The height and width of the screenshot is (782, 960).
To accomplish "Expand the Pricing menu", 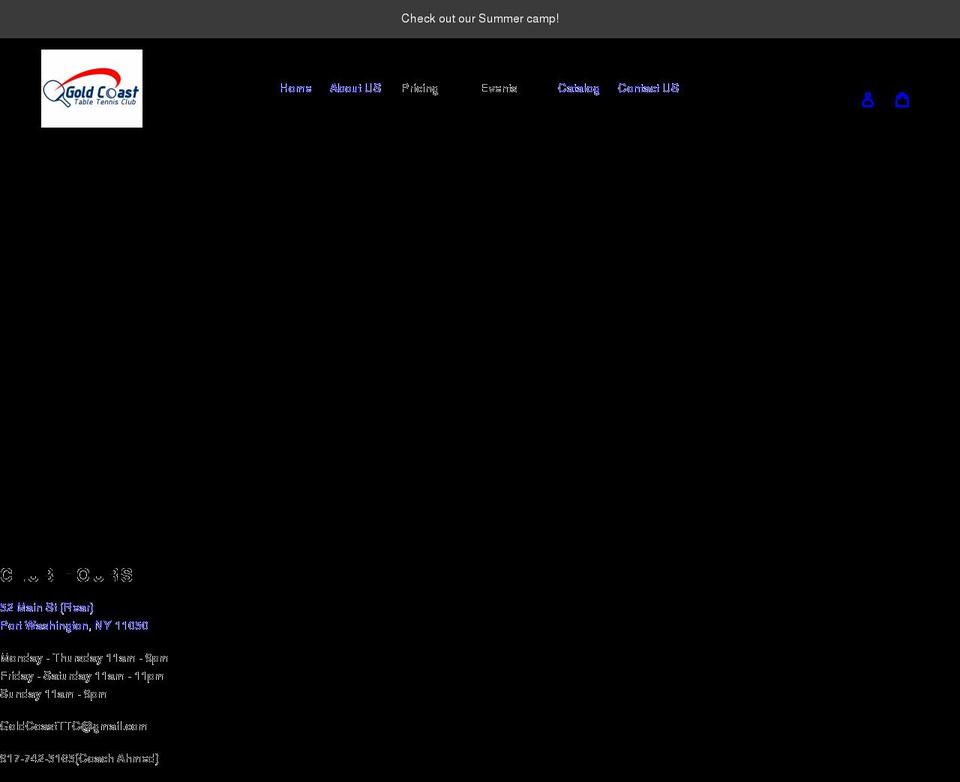I will pyautogui.click(x=420, y=88).
